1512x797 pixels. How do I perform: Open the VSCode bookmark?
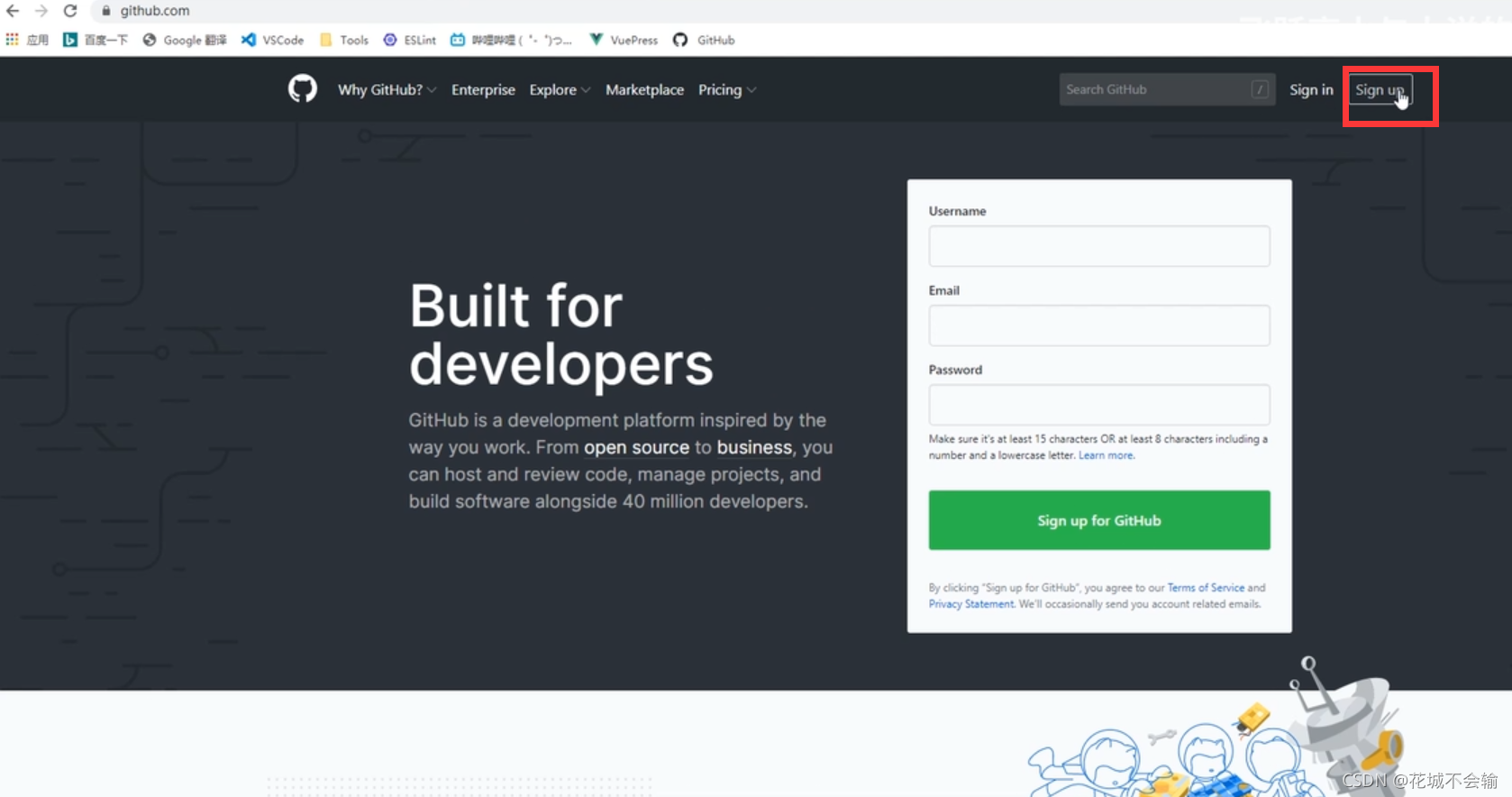[x=273, y=40]
